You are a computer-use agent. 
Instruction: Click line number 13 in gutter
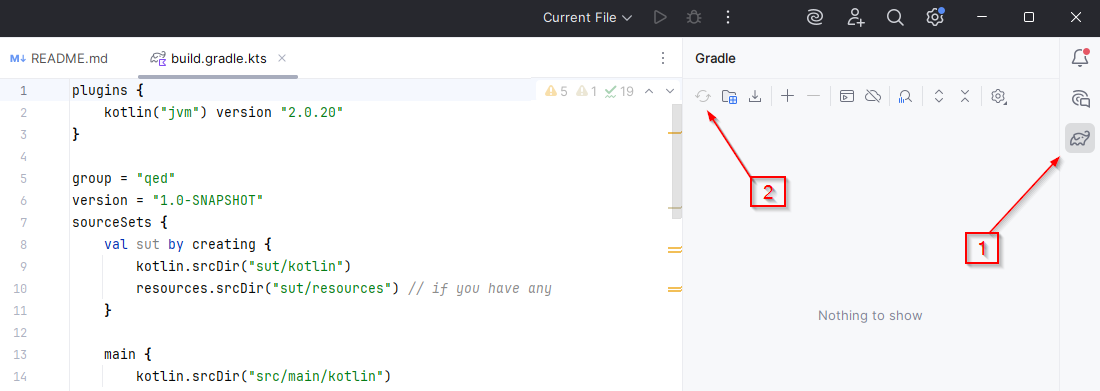click(x=20, y=354)
